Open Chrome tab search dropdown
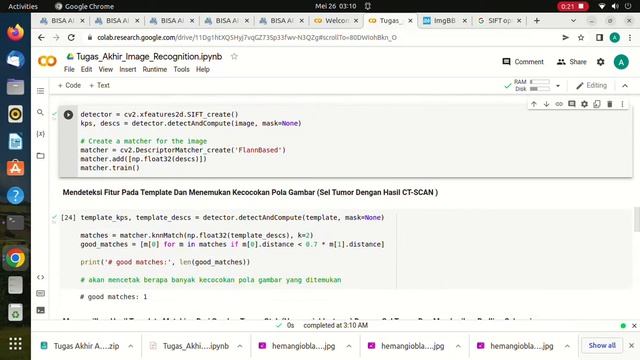640x360 pixels. 573,20
